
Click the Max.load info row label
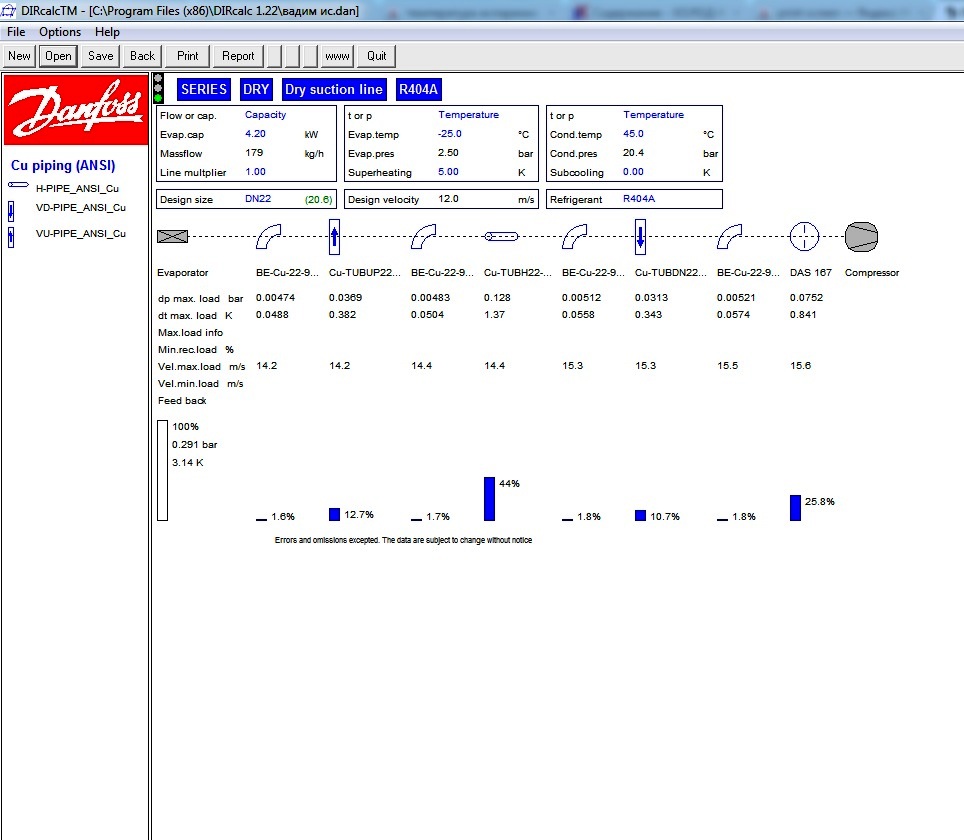(191, 333)
